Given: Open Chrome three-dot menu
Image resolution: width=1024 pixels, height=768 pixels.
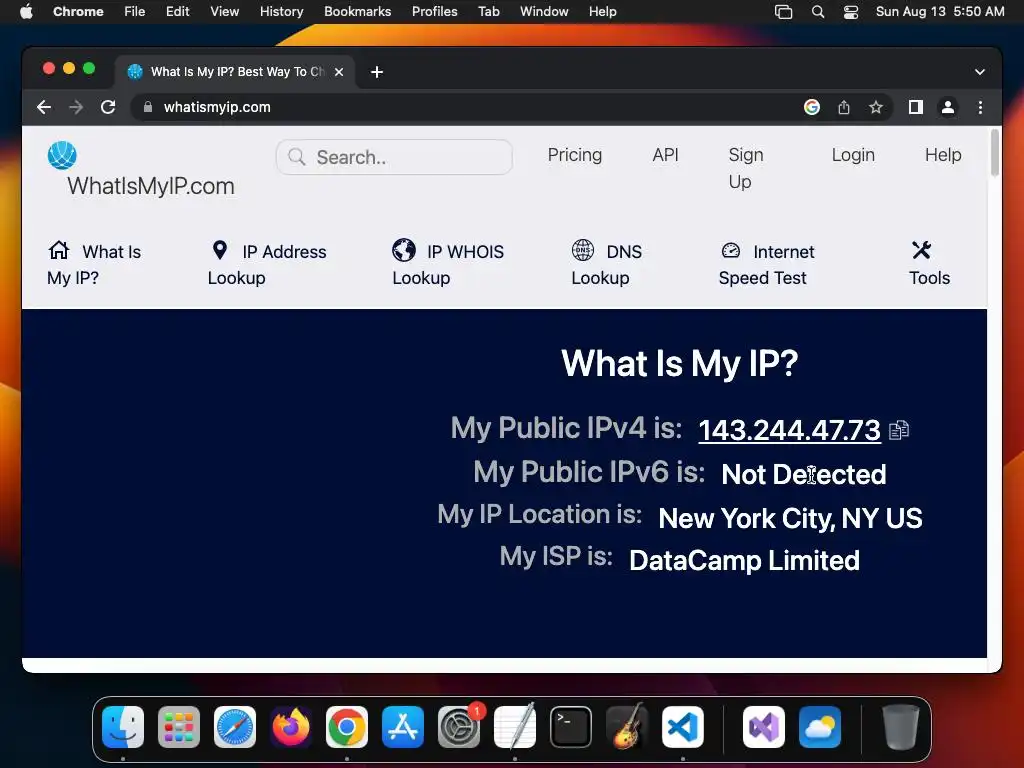Looking at the screenshot, I should pyautogui.click(x=980, y=107).
